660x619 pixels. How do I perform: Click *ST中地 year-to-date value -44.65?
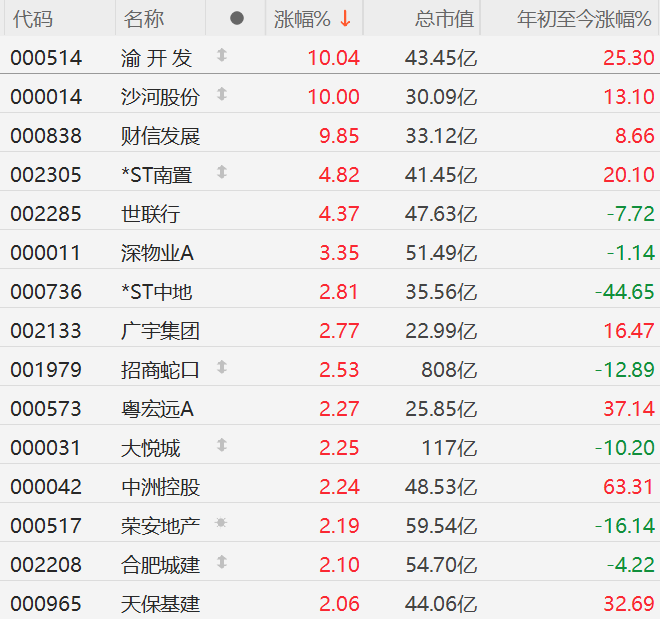click(625, 292)
